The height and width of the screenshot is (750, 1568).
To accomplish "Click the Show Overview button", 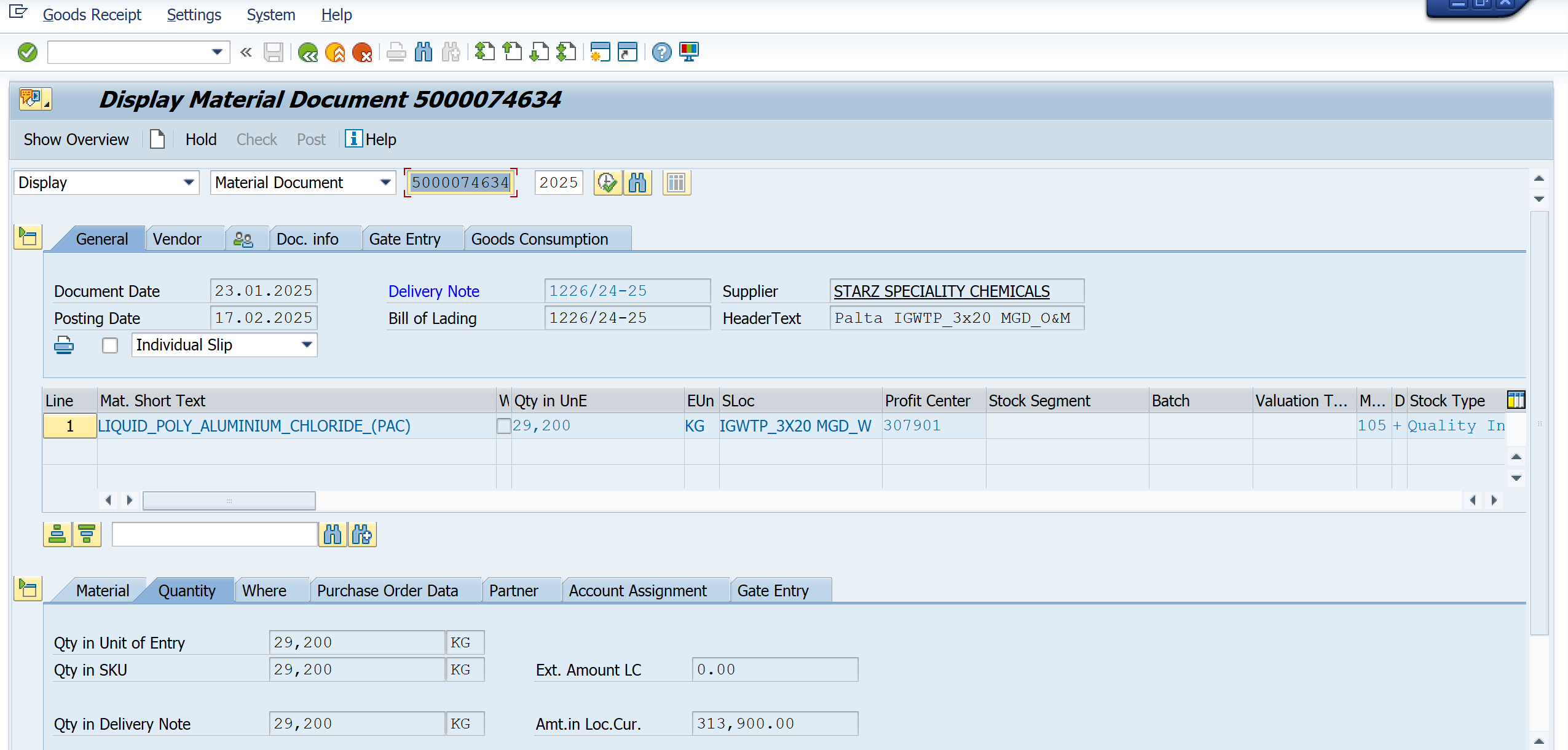I will pos(76,140).
